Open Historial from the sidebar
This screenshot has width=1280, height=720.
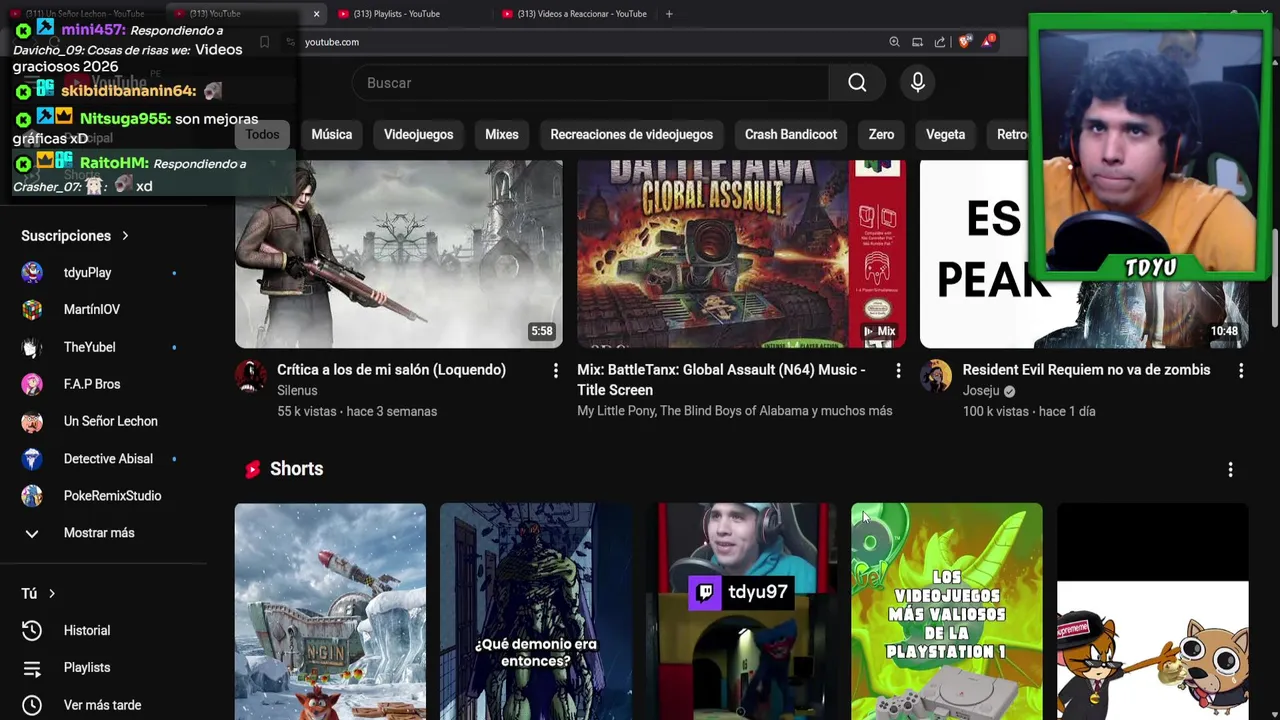pyautogui.click(x=86, y=631)
